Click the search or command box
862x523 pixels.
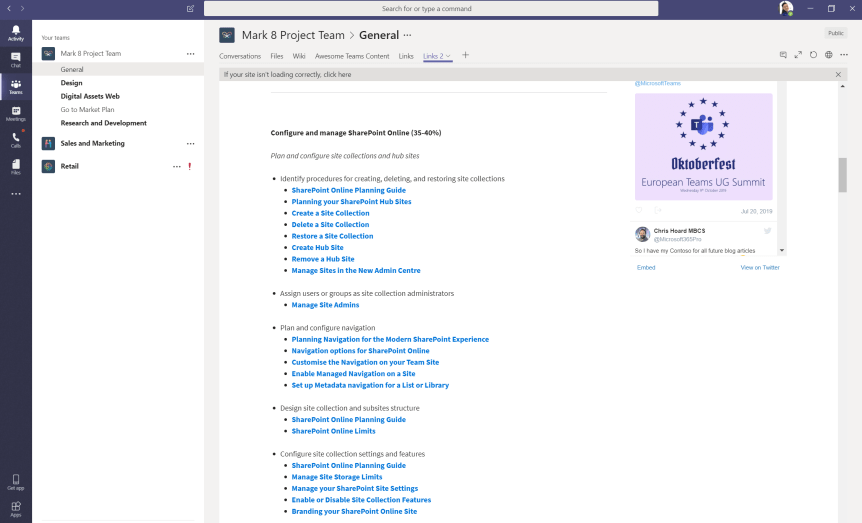431,8
